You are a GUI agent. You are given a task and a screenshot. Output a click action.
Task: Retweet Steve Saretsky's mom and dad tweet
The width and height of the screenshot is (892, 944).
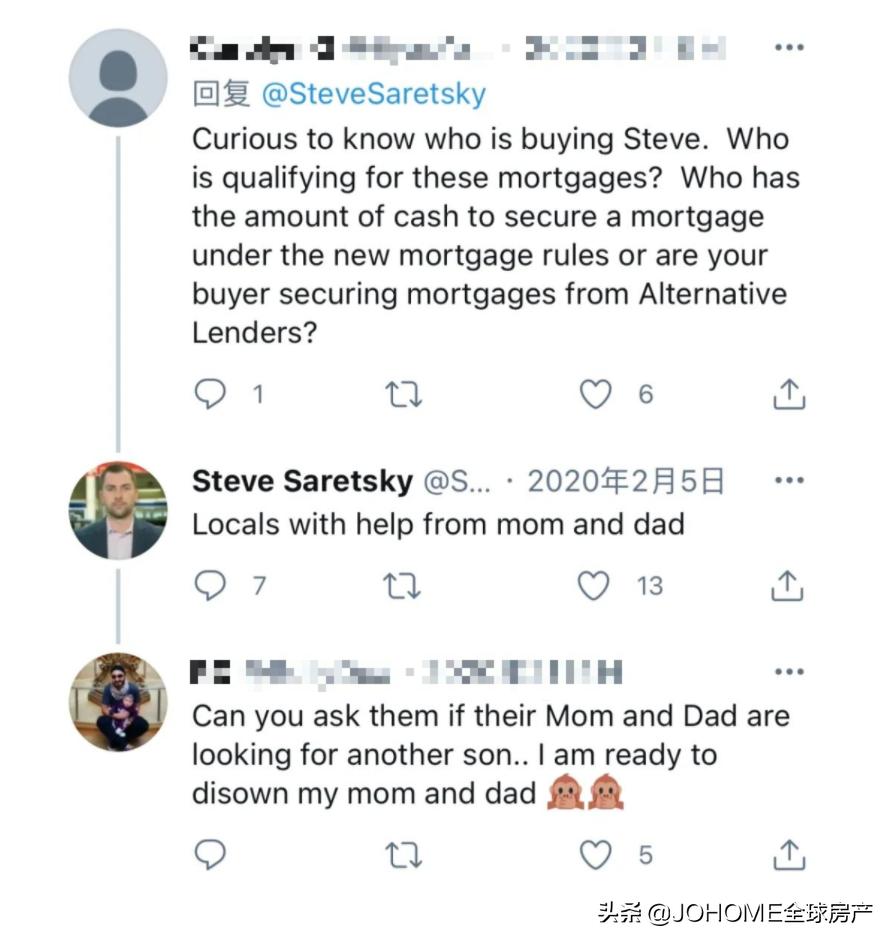(404, 585)
